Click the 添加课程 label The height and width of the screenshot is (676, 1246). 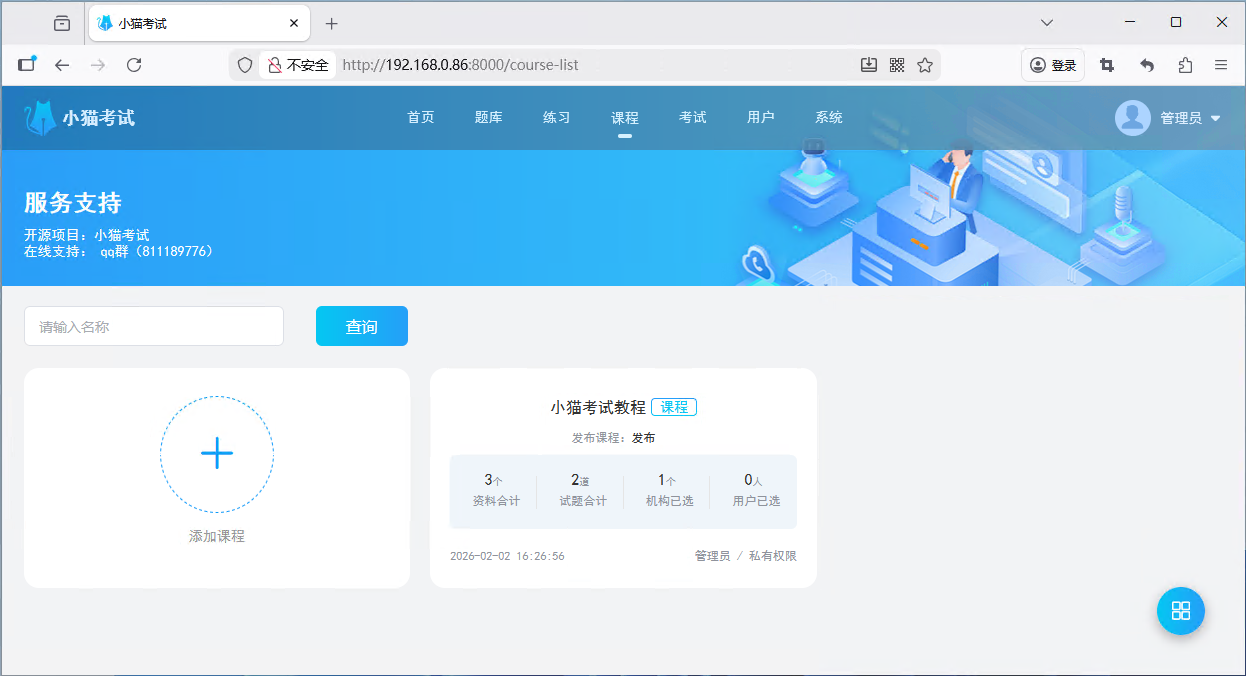pos(217,536)
